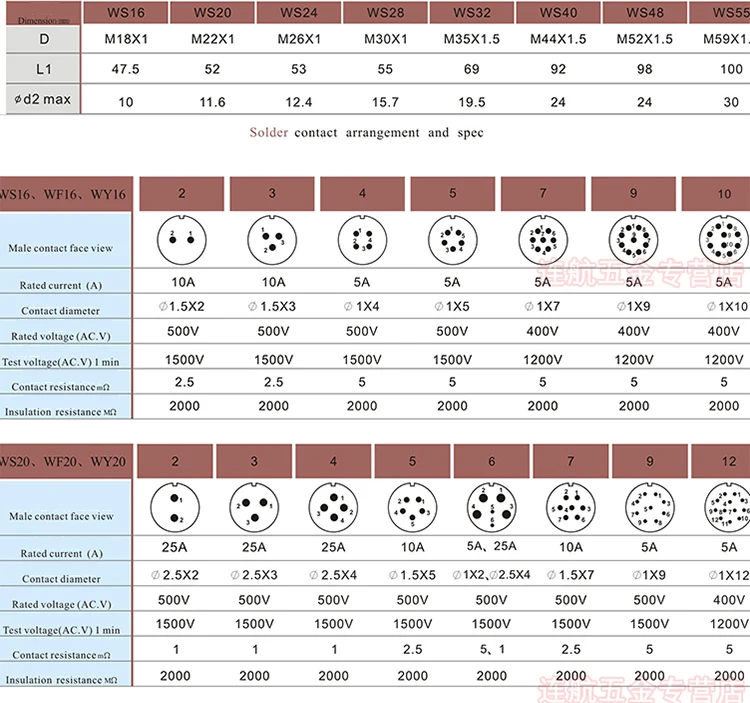This screenshot has height=703, width=750.
Task: Click contact diameter '⌀1.5X7' cell
Action: coord(571,575)
